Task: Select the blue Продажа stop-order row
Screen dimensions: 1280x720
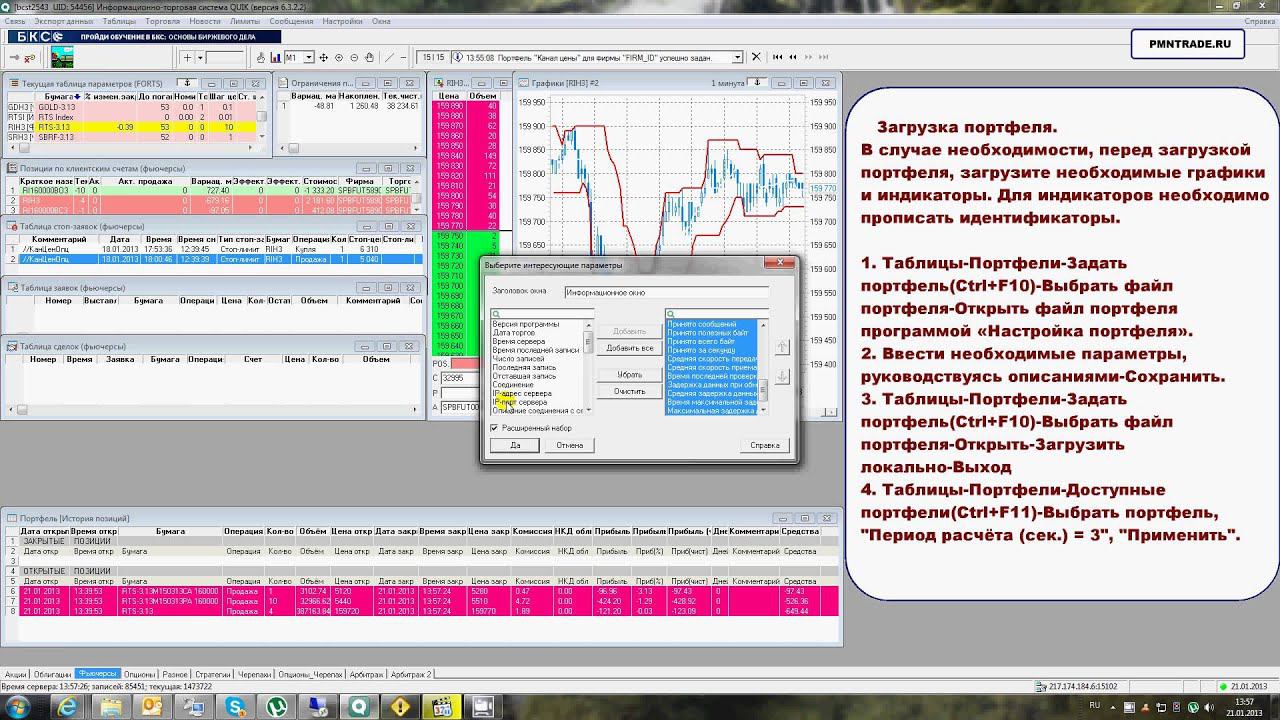Action: point(215,259)
